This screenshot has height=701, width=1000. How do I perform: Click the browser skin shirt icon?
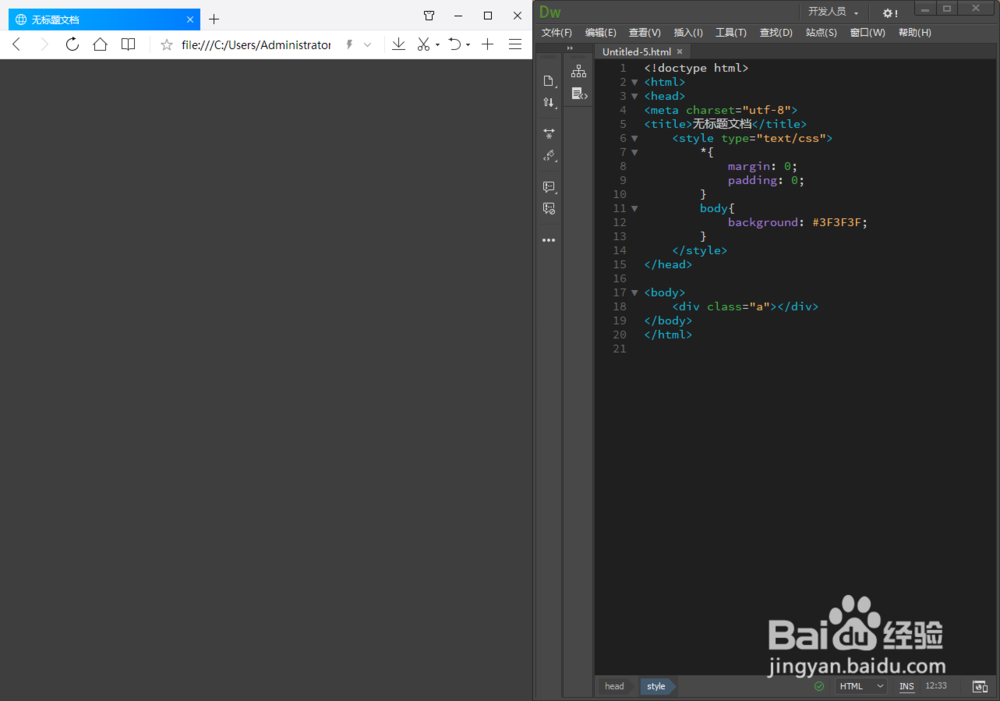[429, 16]
